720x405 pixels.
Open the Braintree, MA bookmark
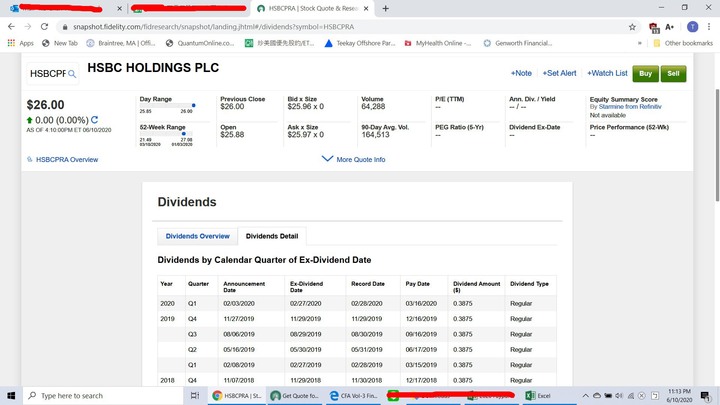pyautogui.click(x=121, y=43)
